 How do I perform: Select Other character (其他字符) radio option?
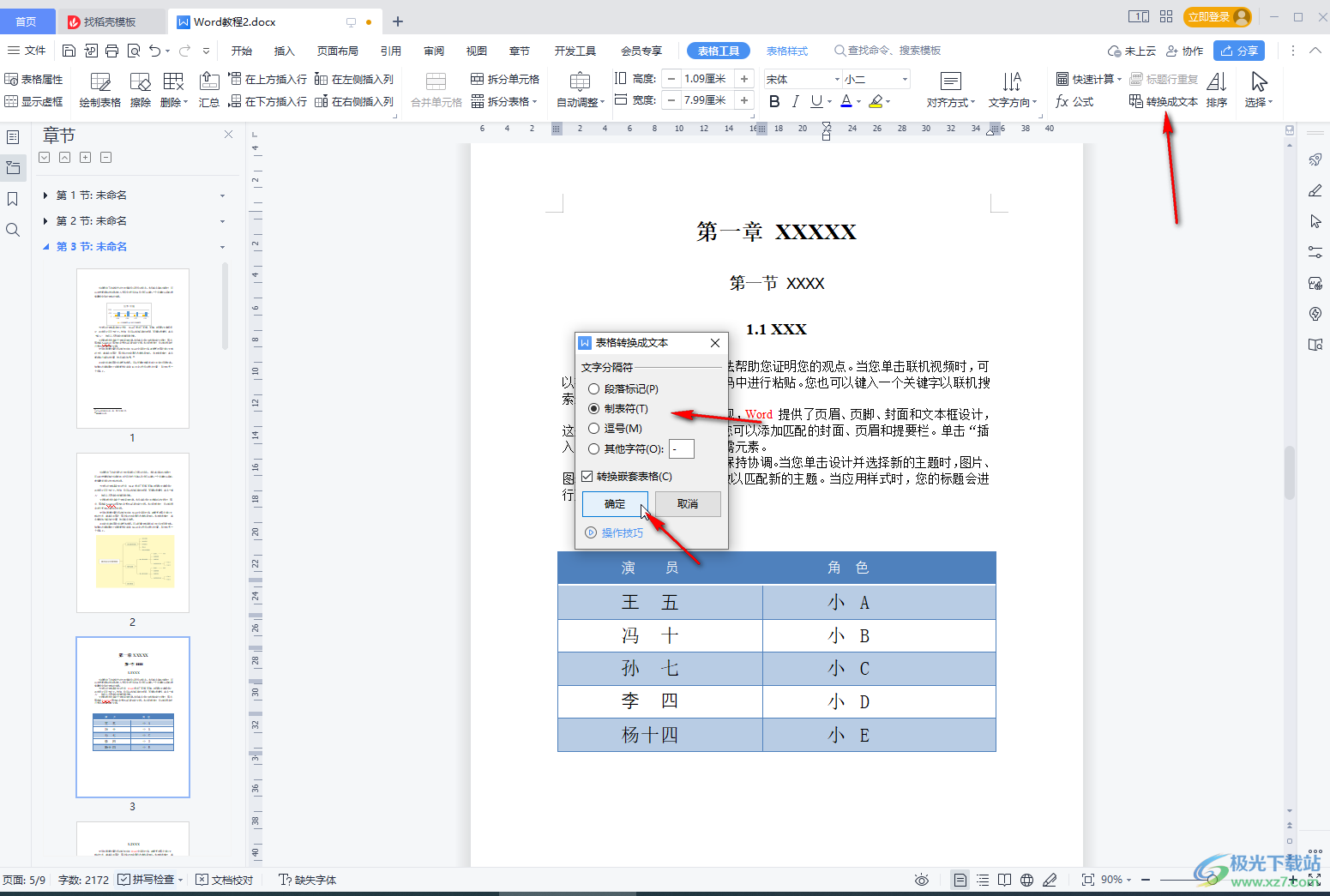pyautogui.click(x=626, y=448)
